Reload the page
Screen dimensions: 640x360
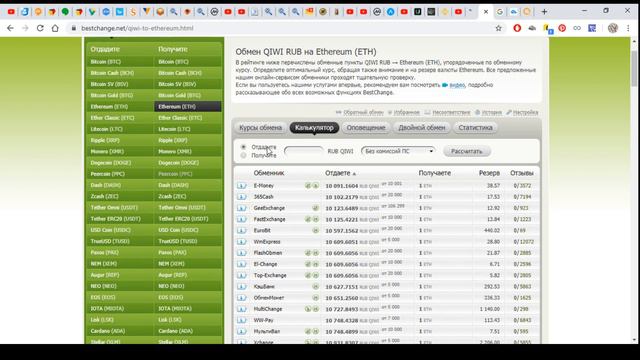[40, 28]
